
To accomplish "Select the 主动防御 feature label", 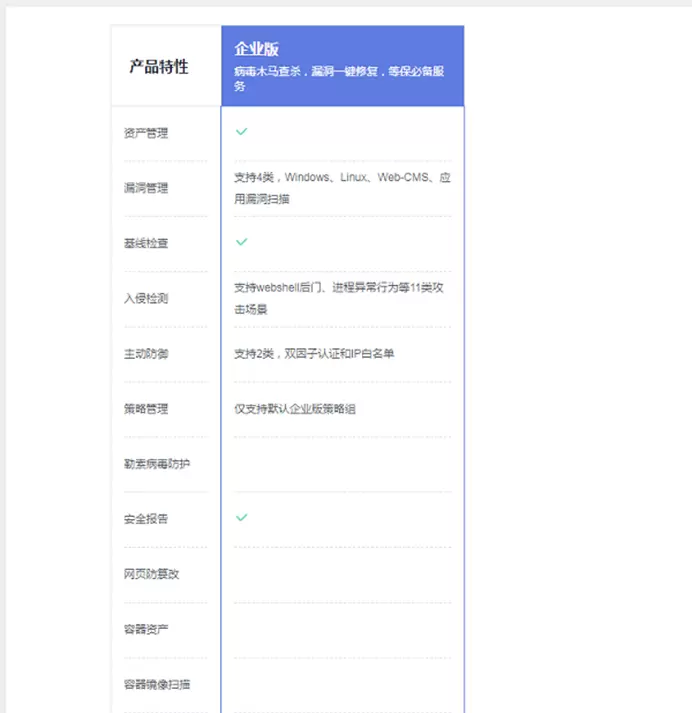I will 146,353.
